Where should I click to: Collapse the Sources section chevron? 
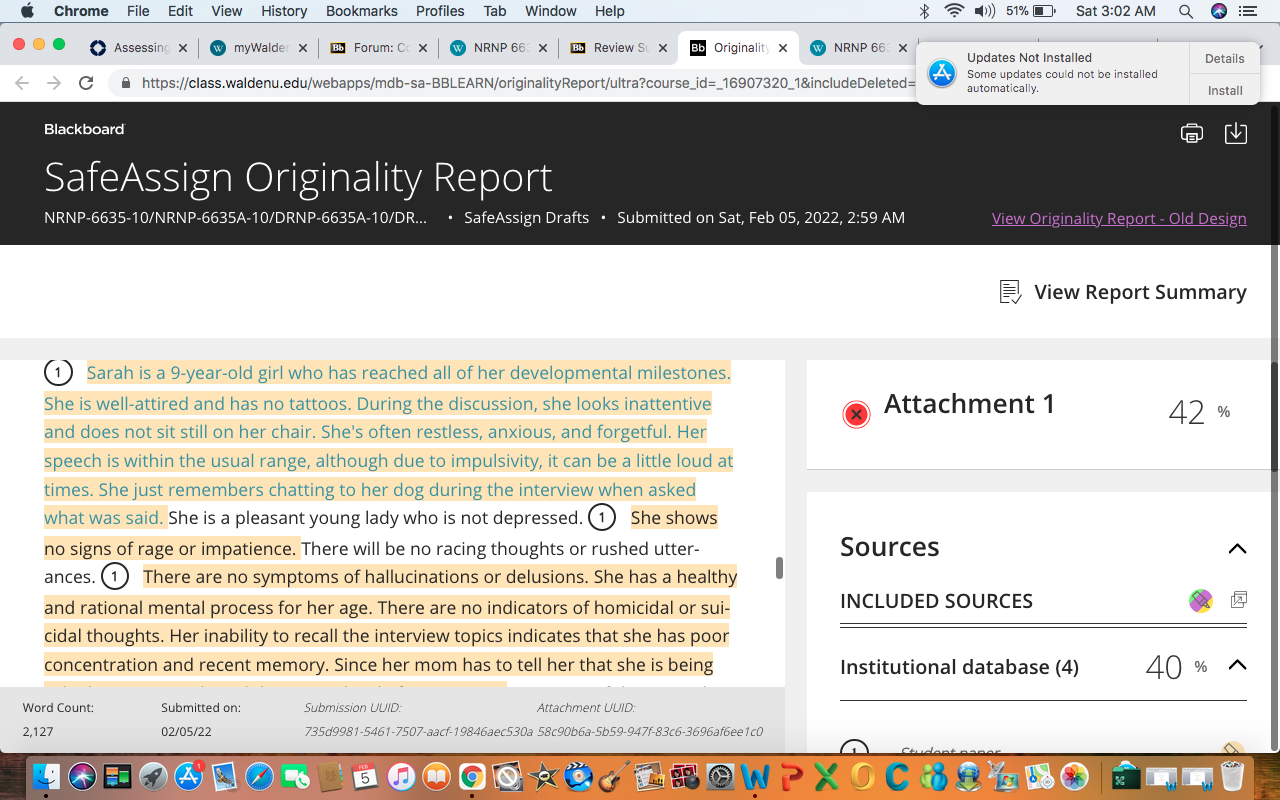coord(1237,548)
